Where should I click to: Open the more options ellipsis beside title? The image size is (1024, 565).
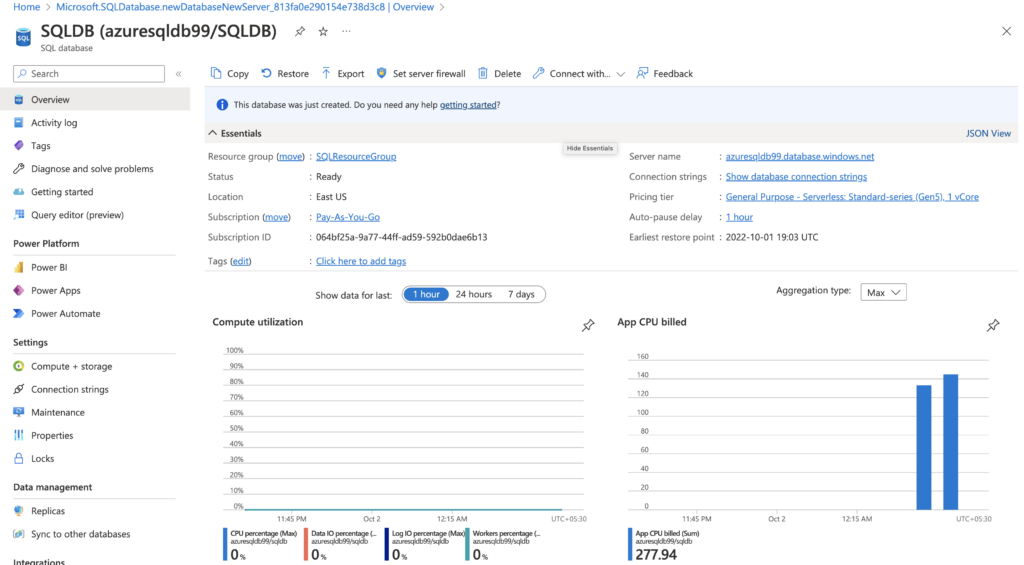tap(346, 31)
